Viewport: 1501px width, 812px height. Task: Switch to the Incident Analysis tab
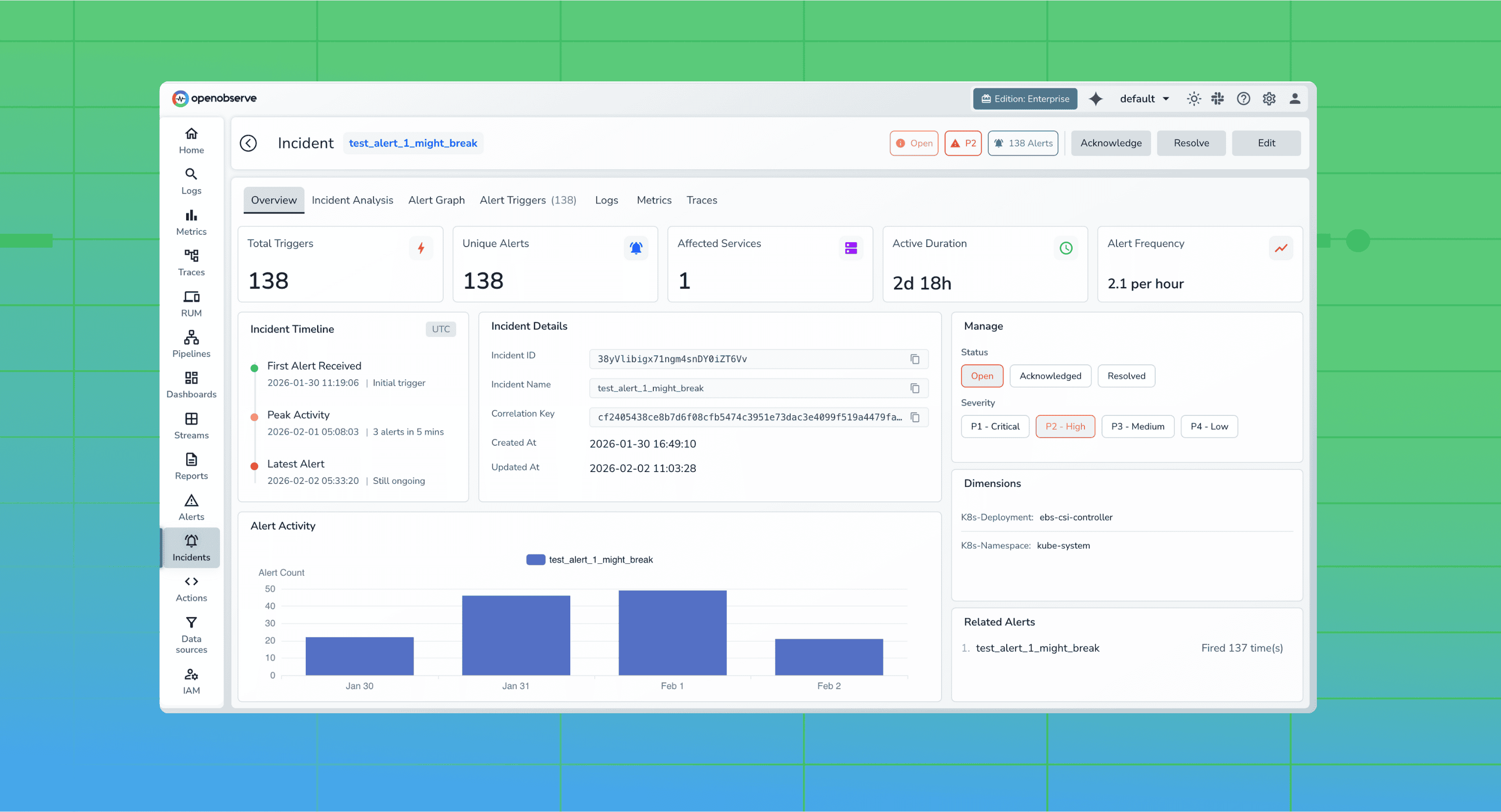(352, 200)
